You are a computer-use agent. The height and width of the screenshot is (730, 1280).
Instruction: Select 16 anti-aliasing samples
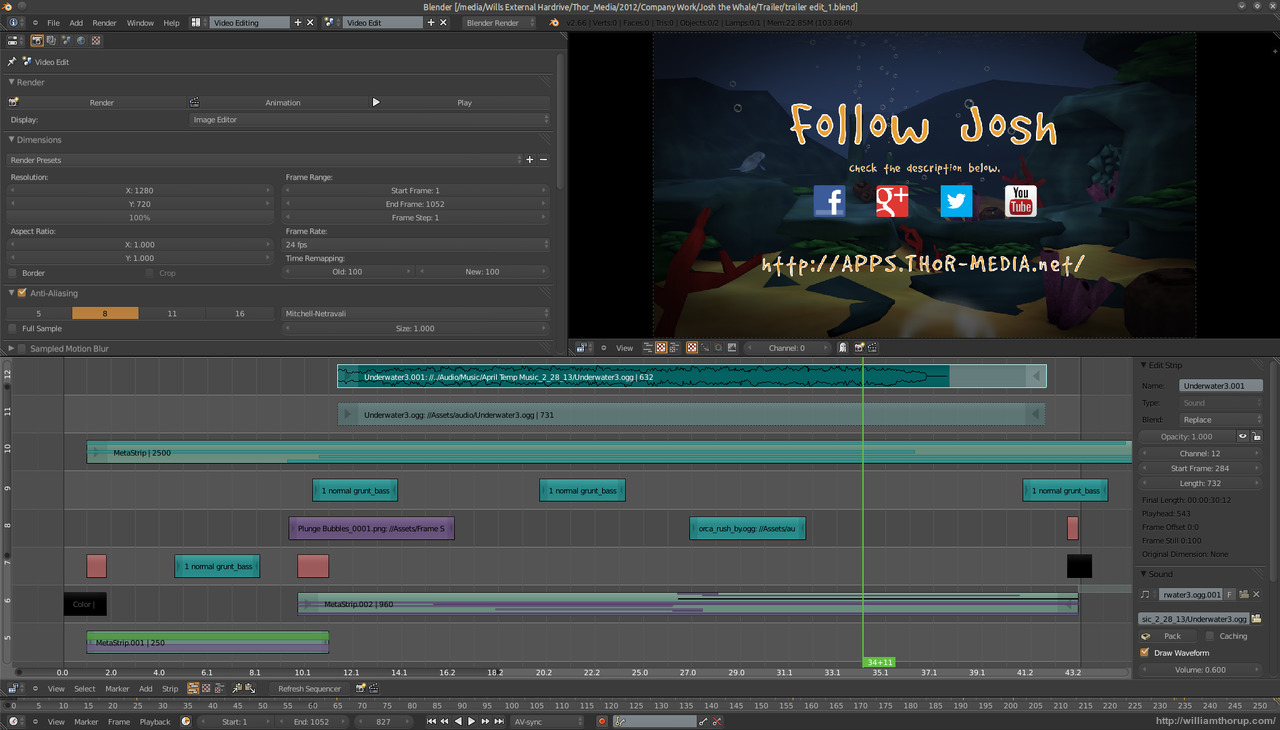tap(240, 314)
